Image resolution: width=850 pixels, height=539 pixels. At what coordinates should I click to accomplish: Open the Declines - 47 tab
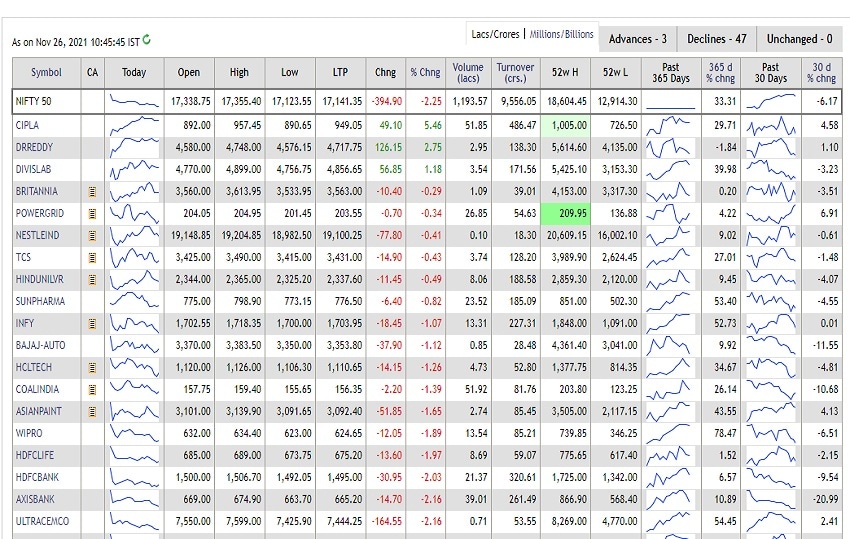tap(717, 39)
